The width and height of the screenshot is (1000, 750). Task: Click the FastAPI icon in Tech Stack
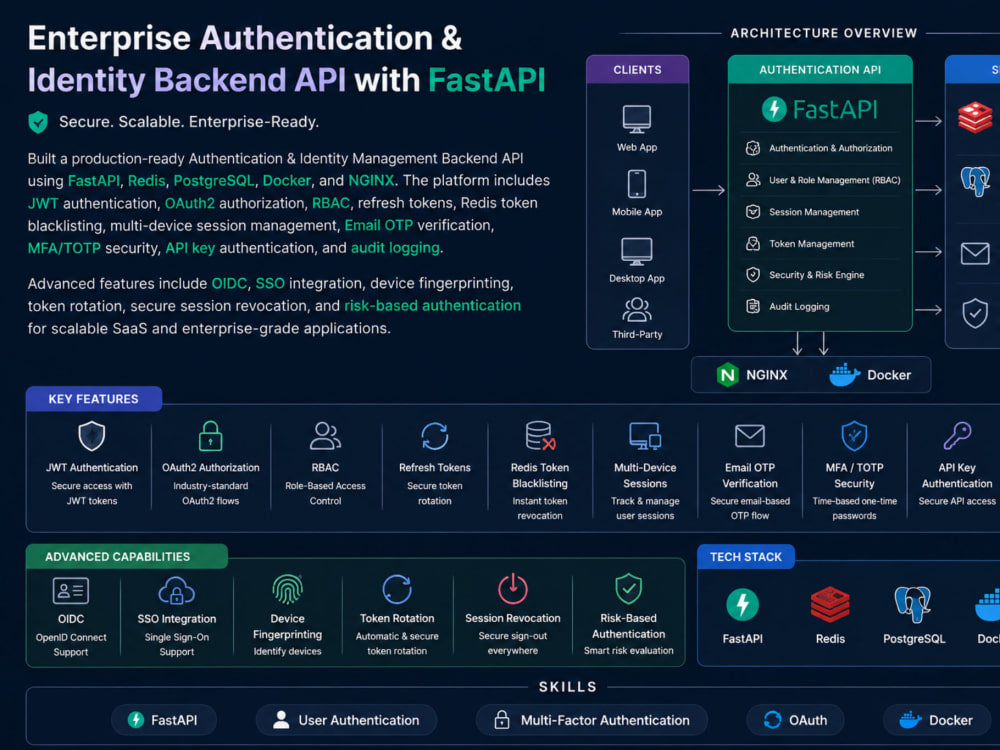pos(742,605)
